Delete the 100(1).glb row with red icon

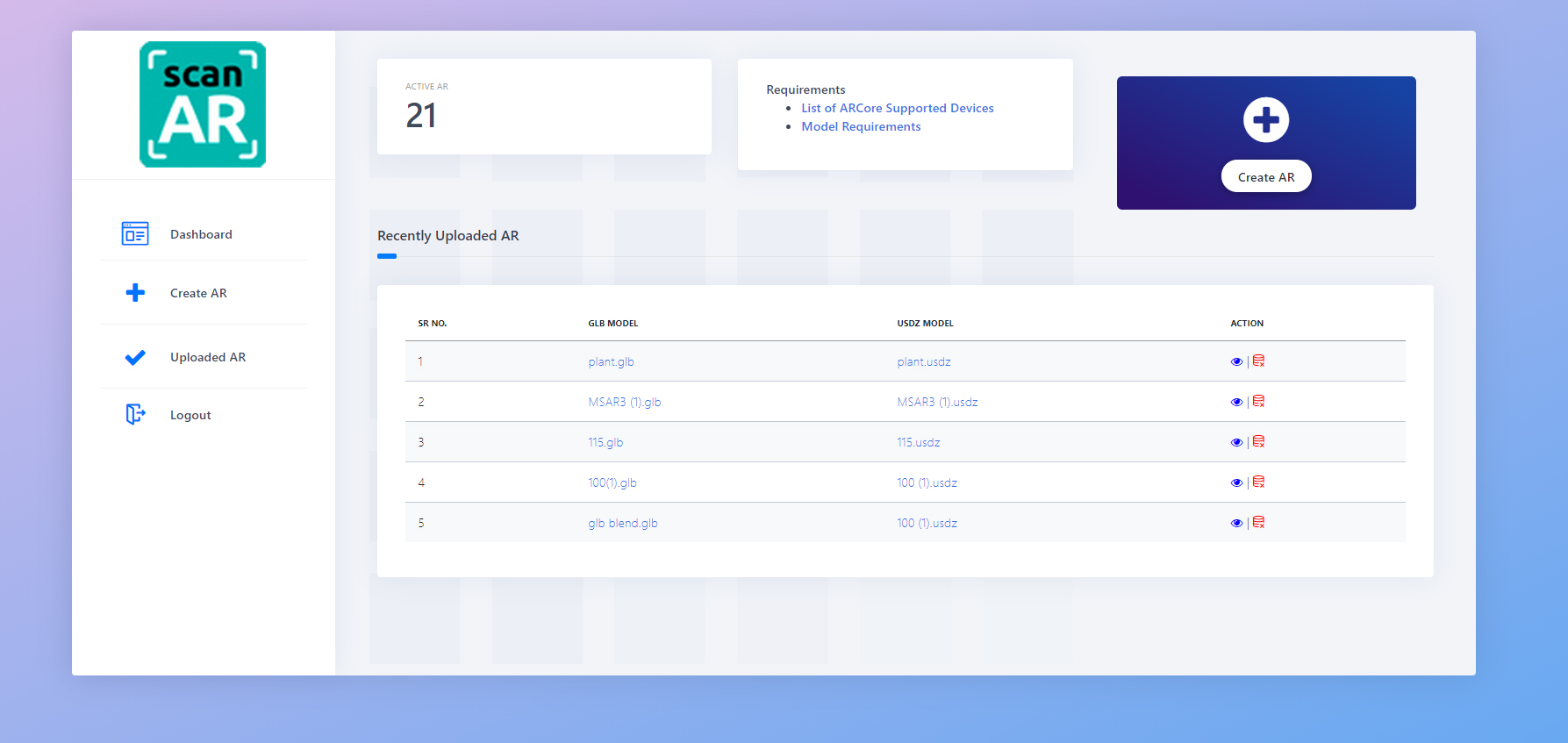[1258, 482]
